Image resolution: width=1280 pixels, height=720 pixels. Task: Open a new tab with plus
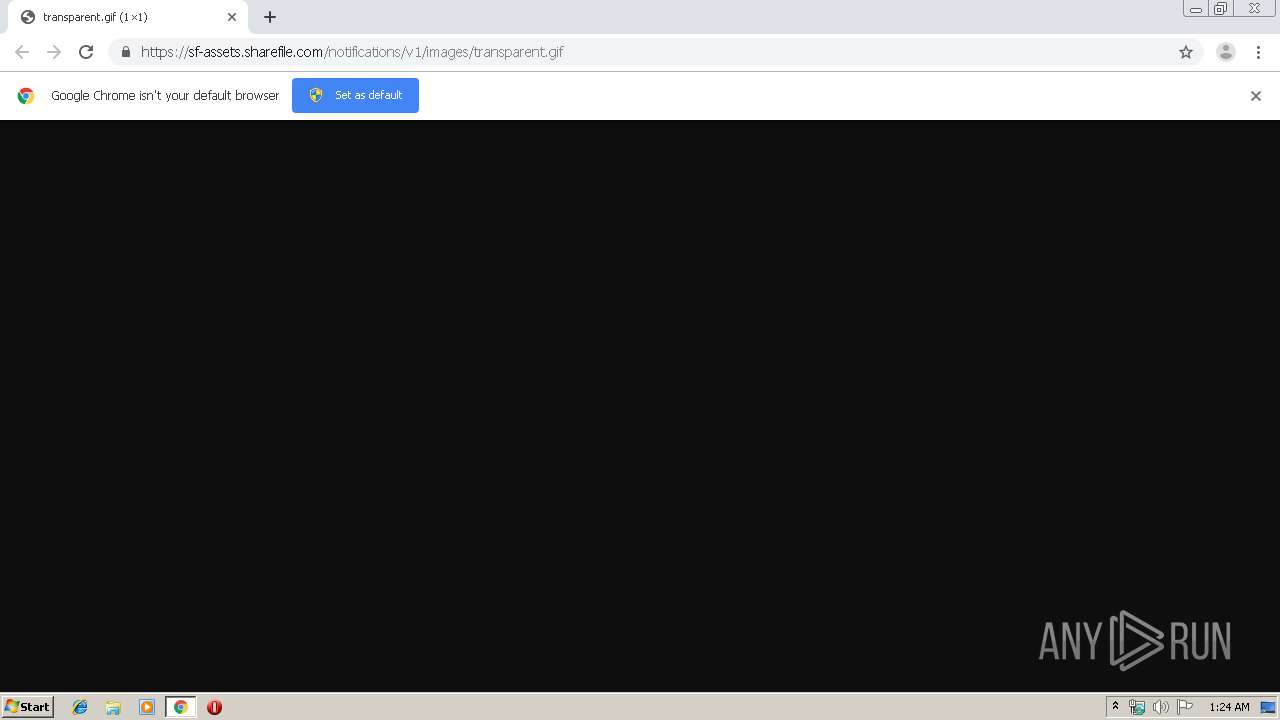270,17
